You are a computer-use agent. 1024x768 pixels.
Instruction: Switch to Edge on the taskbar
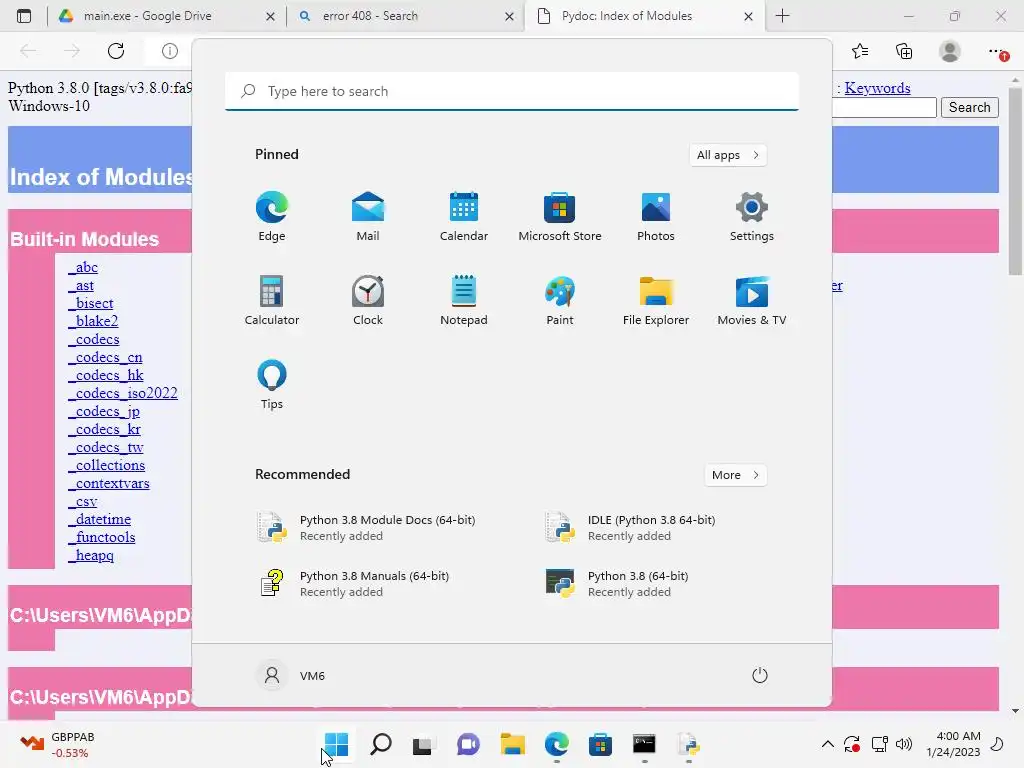556,744
